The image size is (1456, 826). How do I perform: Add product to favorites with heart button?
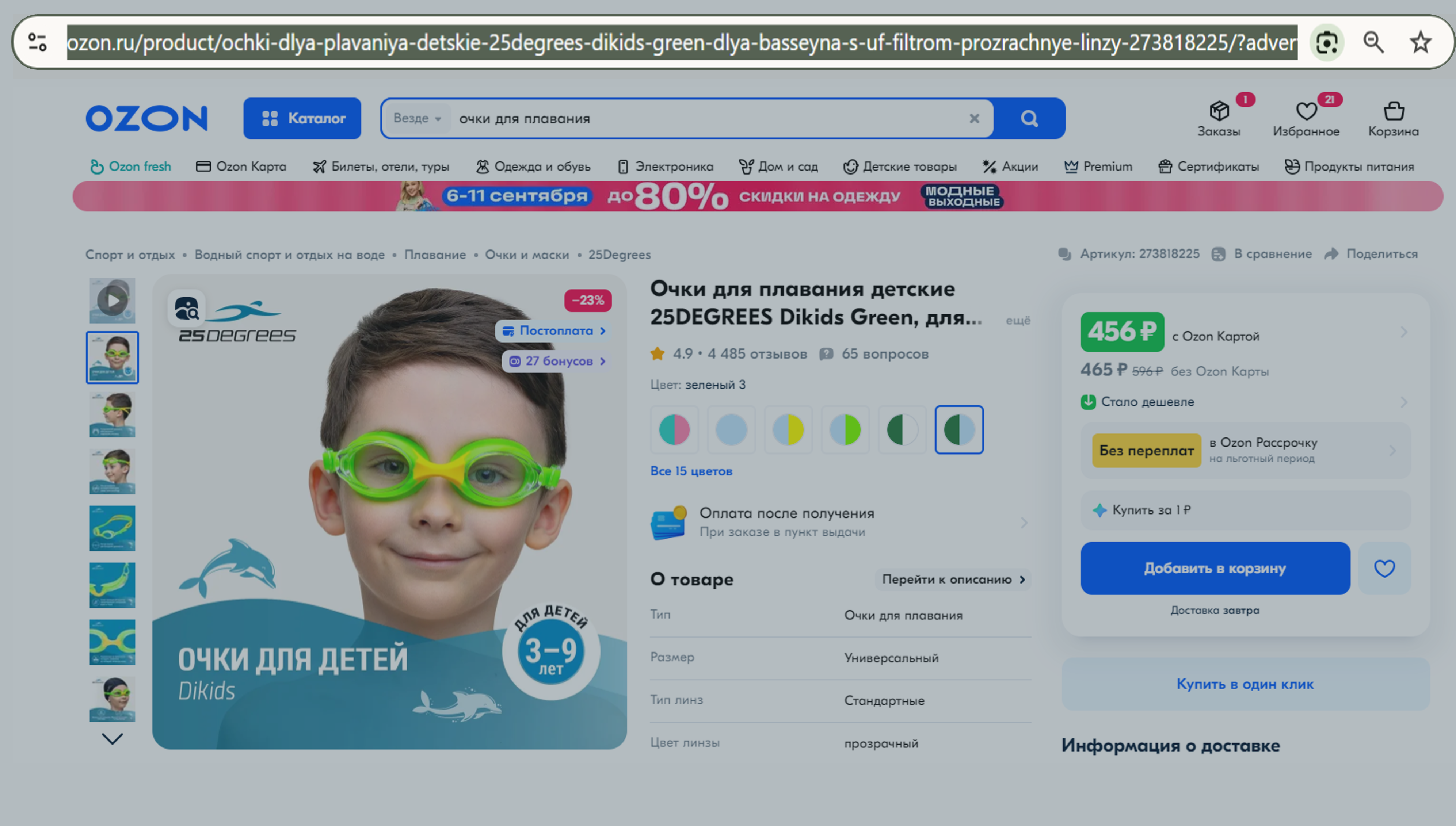coord(1384,568)
